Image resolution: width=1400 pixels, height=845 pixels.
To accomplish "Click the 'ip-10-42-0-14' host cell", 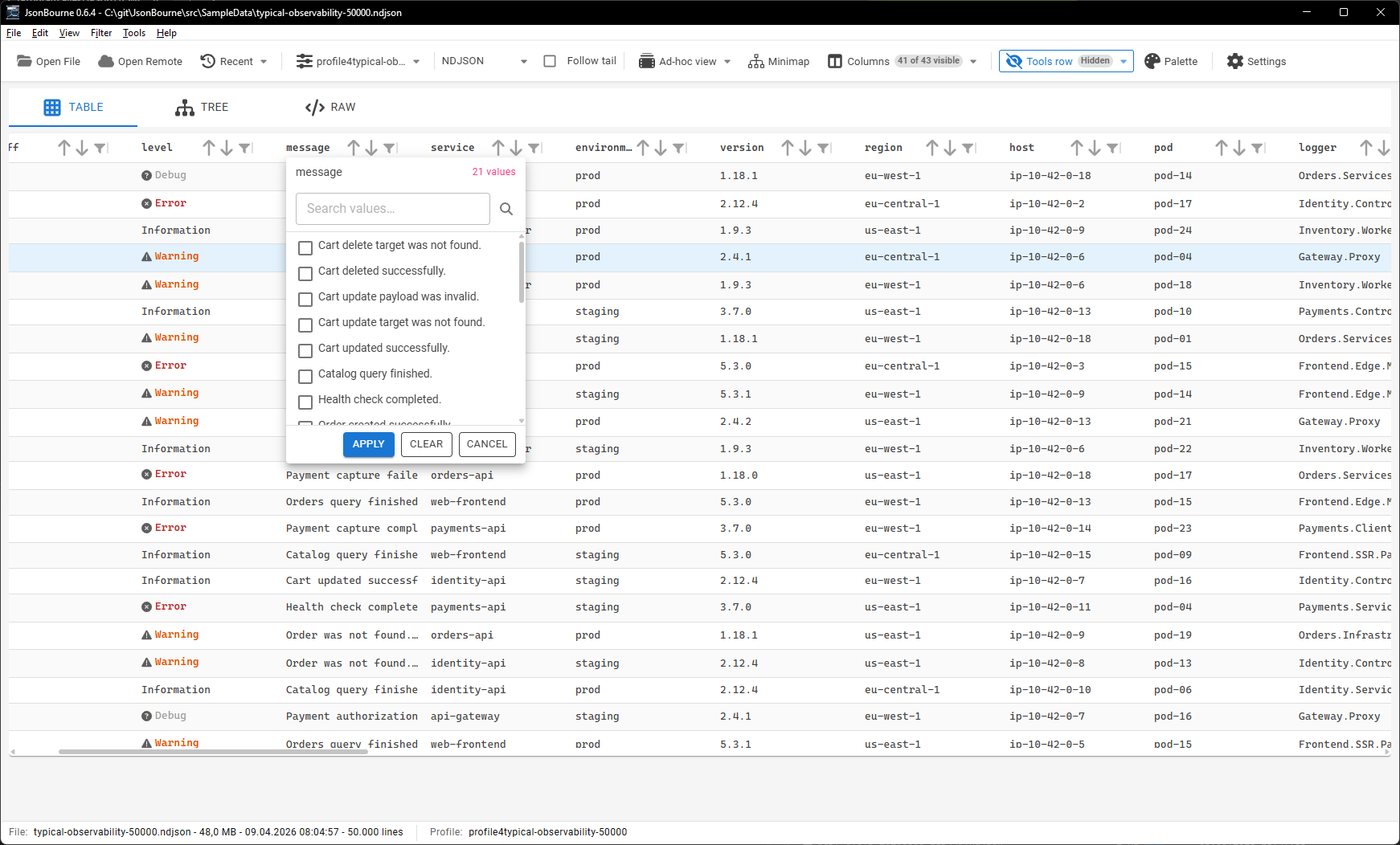I will 1050,529.
